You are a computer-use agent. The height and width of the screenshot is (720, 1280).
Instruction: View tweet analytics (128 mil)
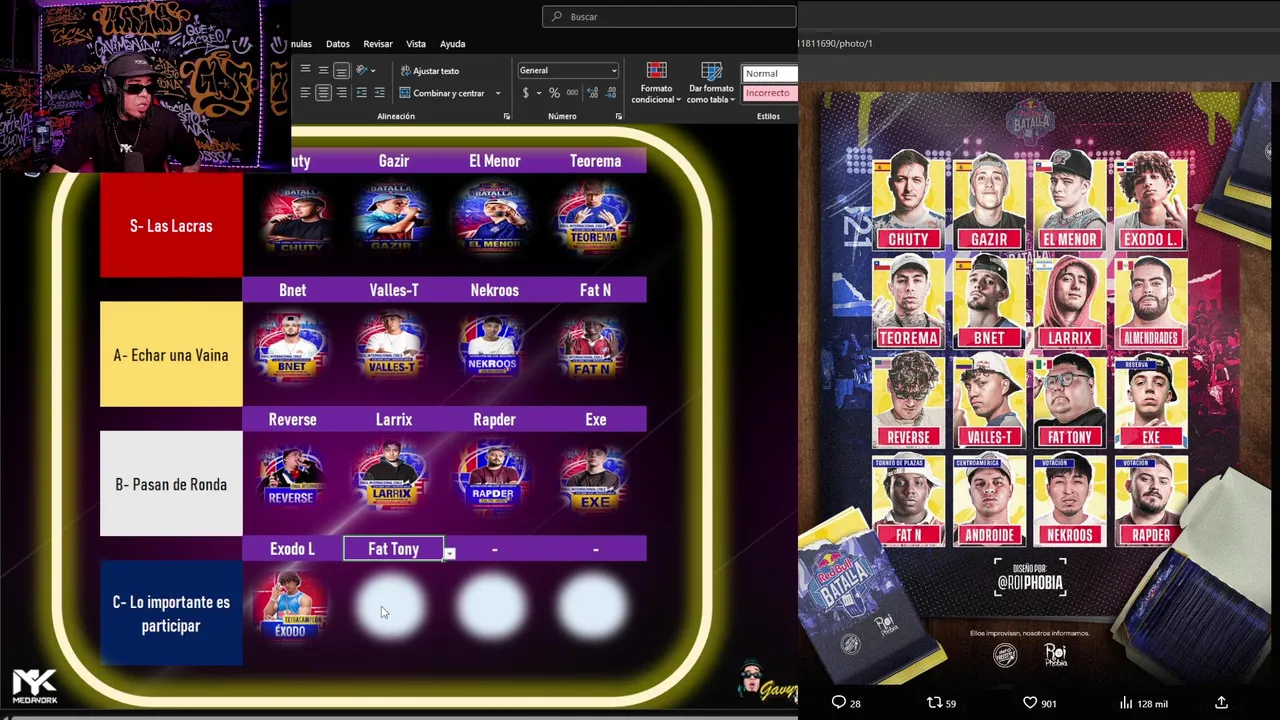click(1145, 703)
